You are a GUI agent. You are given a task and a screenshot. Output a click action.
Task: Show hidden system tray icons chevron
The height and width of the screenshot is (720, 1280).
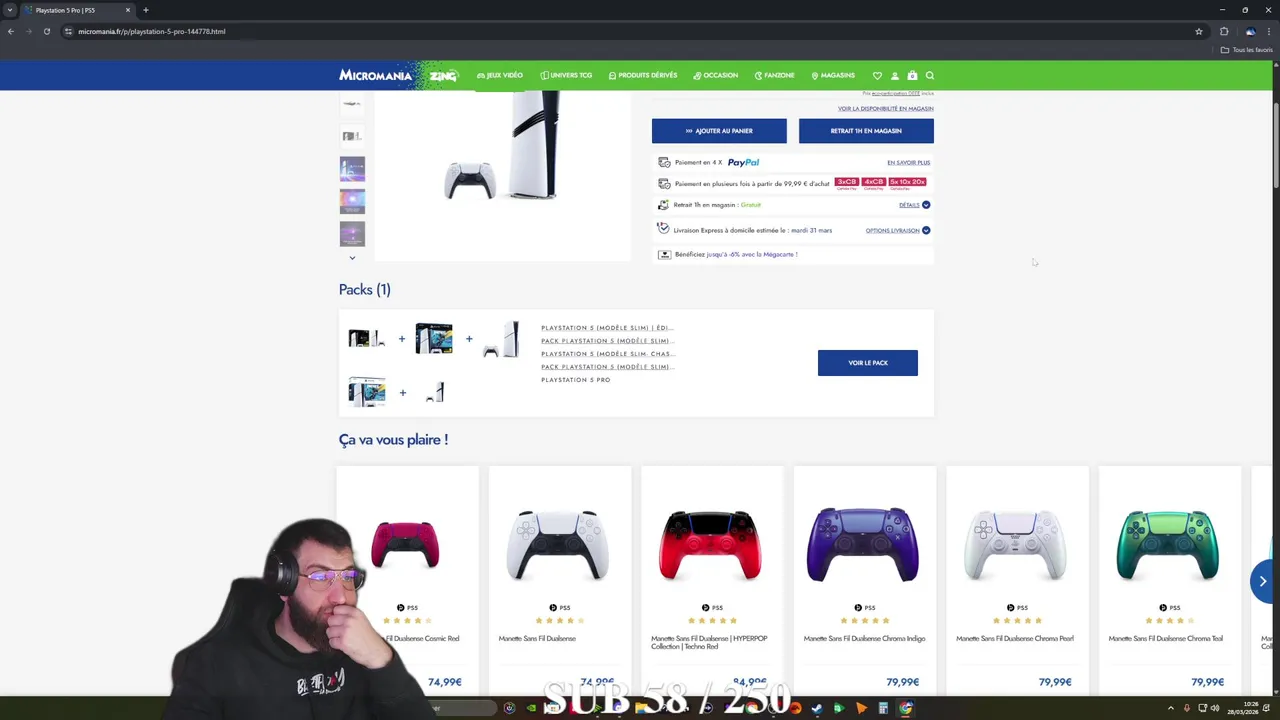(x=1171, y=708)
